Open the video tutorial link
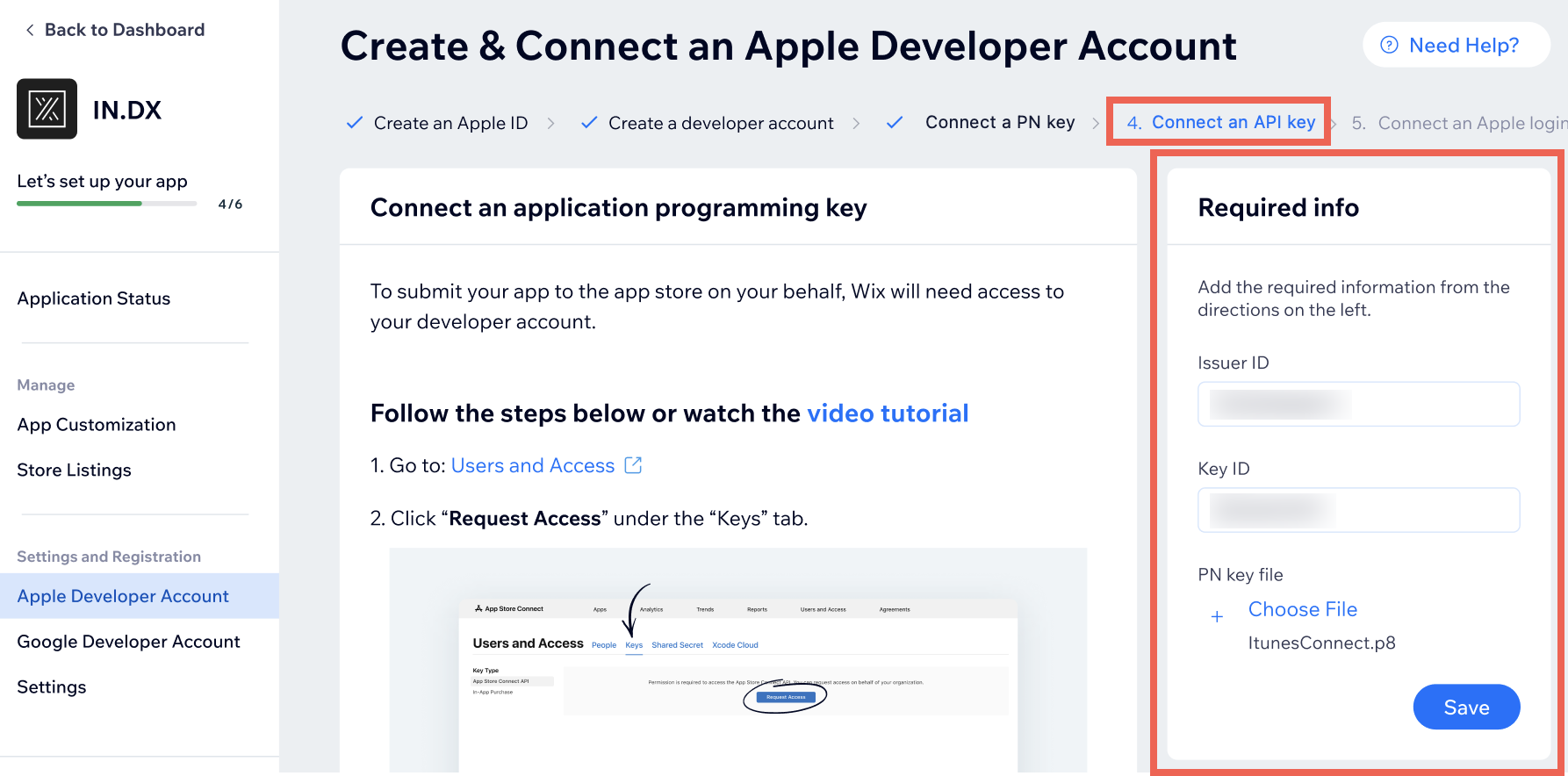The width and height of the screenshot is (1568, 776). pyautogui.click(x=888, y=413)
